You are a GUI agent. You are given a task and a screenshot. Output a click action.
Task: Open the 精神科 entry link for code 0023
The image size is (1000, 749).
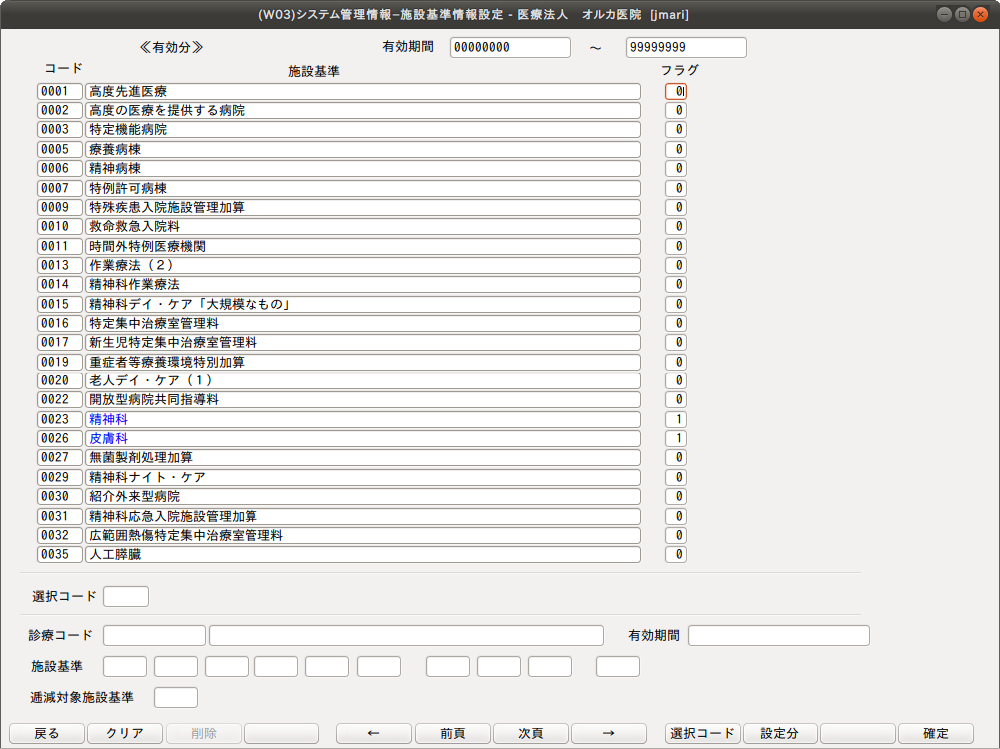point(107,419)
